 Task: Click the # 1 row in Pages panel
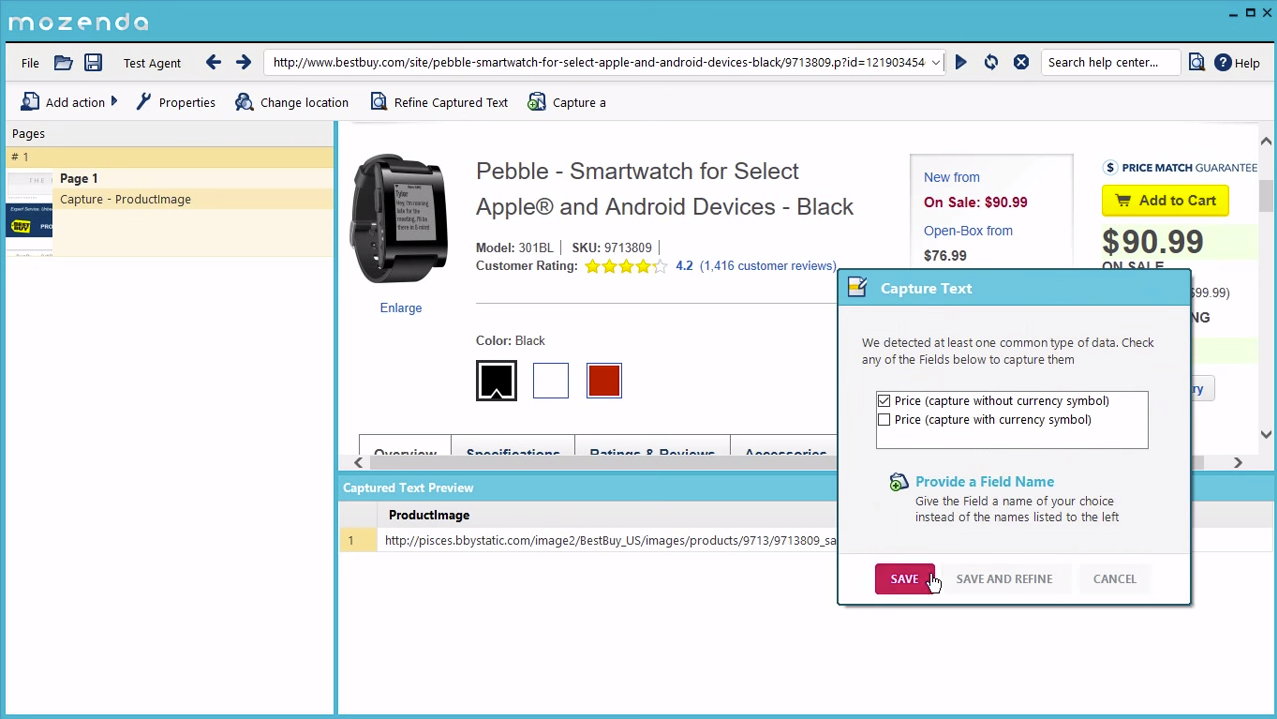click(x=170, y=157)
